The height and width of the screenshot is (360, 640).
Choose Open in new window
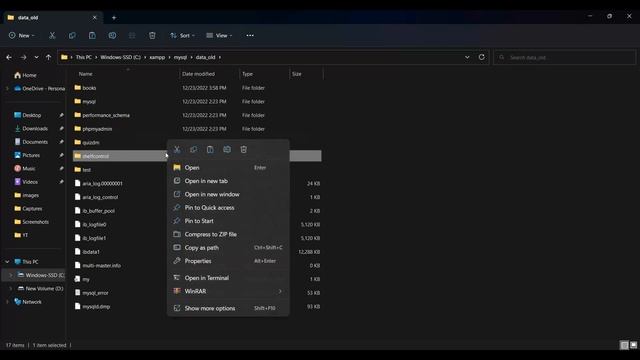point(228,194)
